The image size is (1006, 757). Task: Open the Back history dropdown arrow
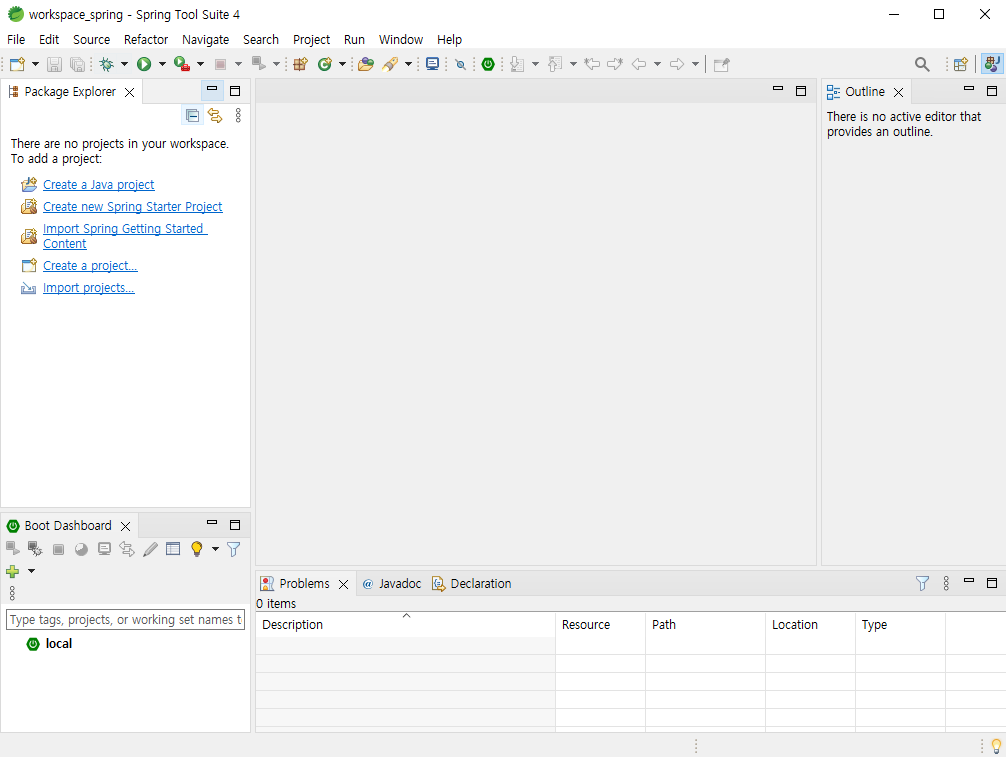[x=657, y=64]
